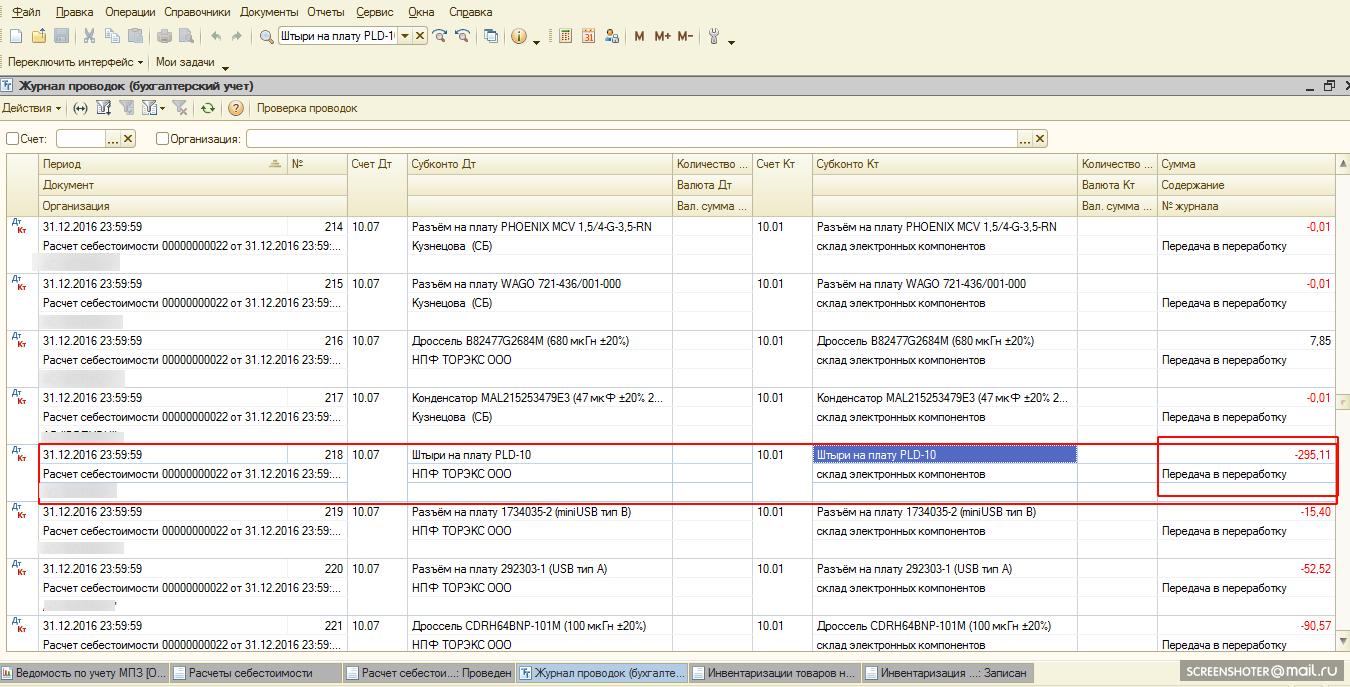This screenshot has height=687, width=1350.
Task: Click the date interval (↔) icon
Action: (x=81, y=108)
